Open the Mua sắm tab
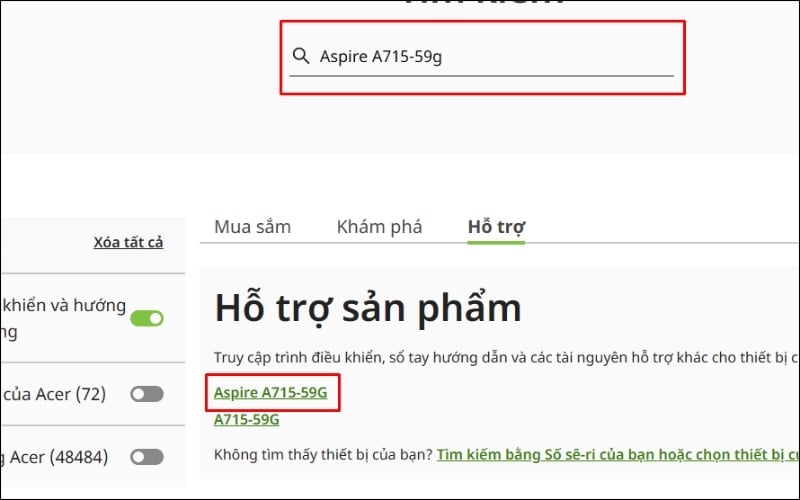 click(253, 227)
